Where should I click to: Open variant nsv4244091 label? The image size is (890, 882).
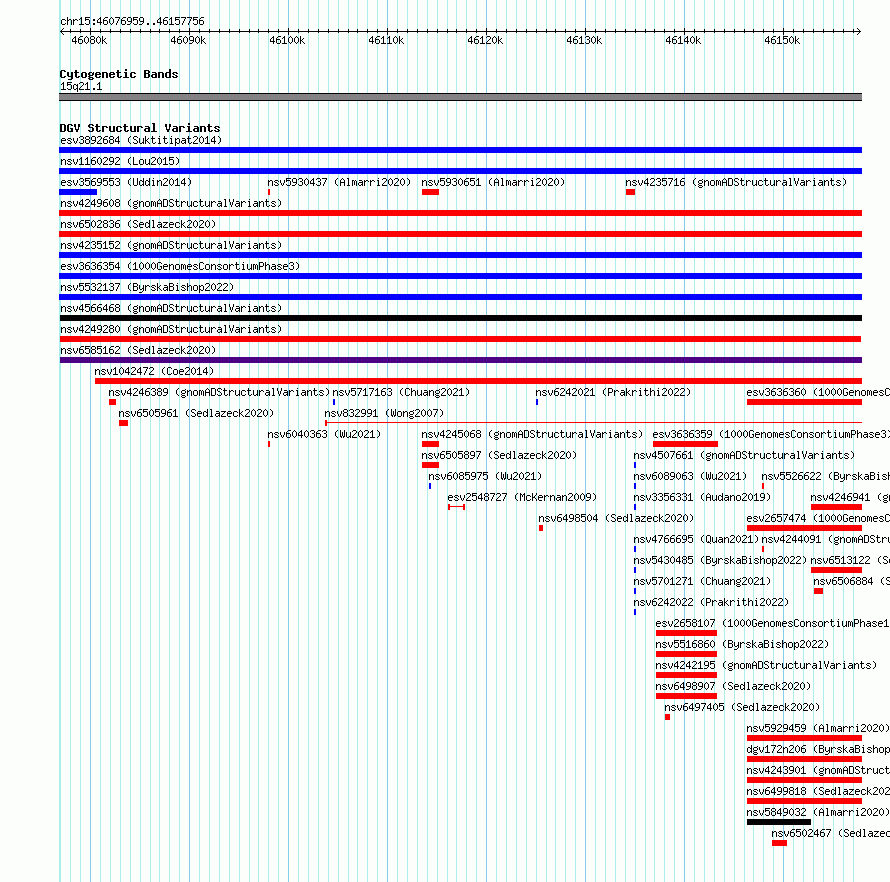[825, 539]
